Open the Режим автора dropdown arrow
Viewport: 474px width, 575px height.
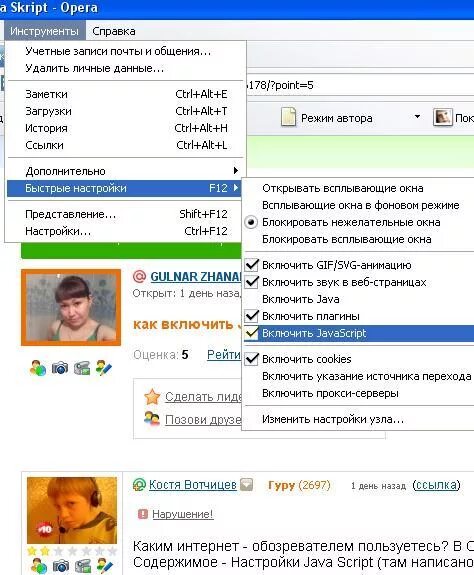(x=417, y=117)
